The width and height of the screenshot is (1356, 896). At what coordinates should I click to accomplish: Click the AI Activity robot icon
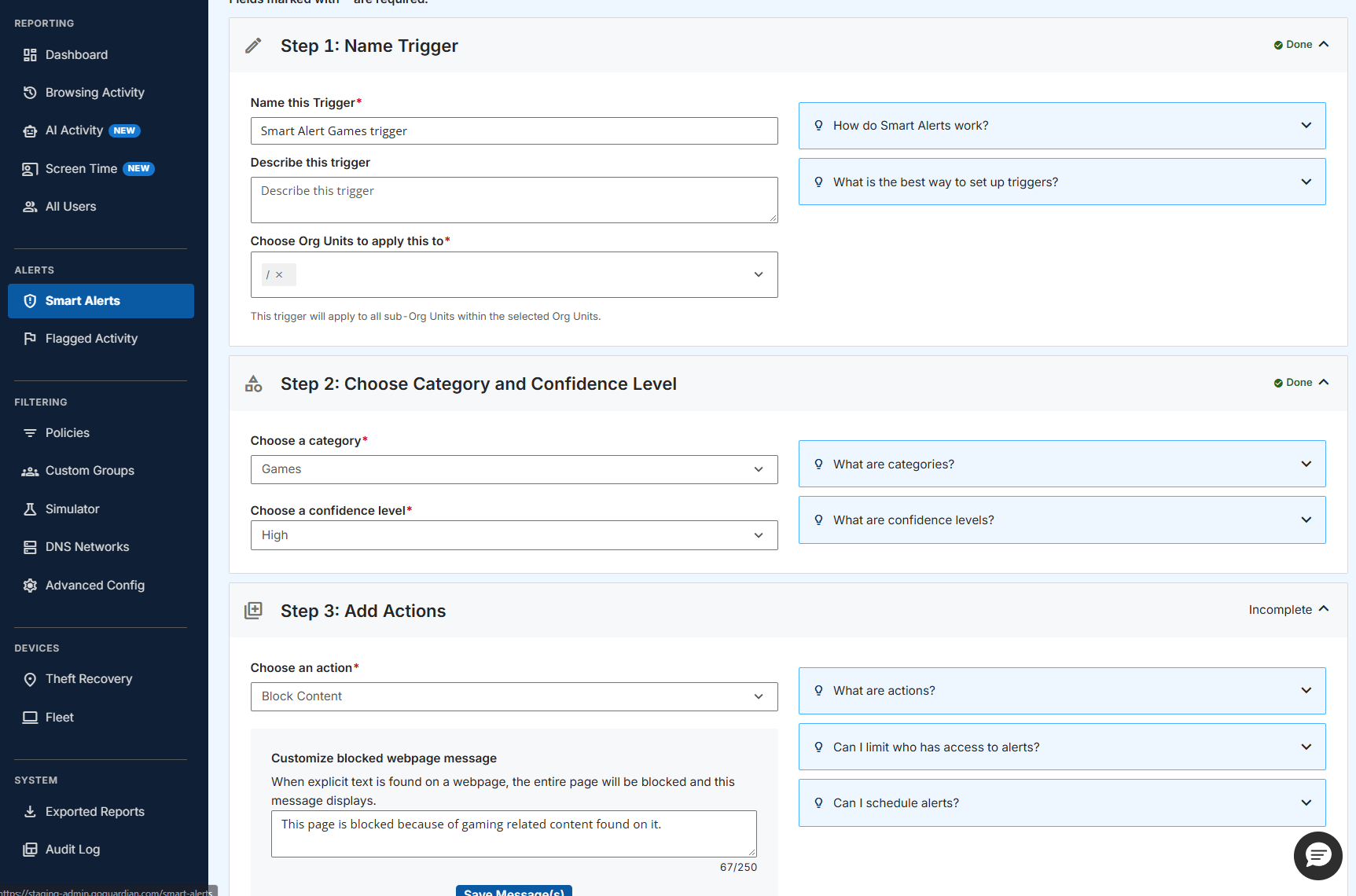point(30,130)
